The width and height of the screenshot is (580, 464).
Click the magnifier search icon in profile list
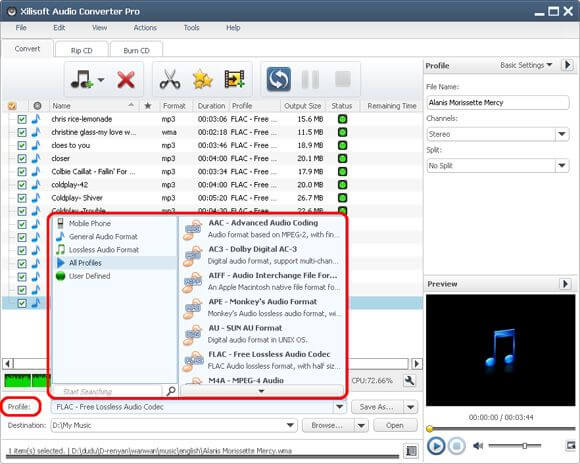click(171, 391)
